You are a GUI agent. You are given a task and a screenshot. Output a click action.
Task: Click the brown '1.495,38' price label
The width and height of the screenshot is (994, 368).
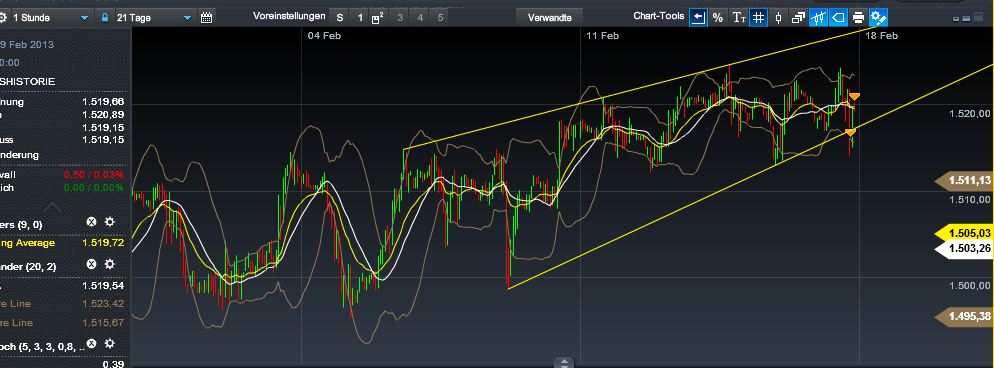click(964, 316)
